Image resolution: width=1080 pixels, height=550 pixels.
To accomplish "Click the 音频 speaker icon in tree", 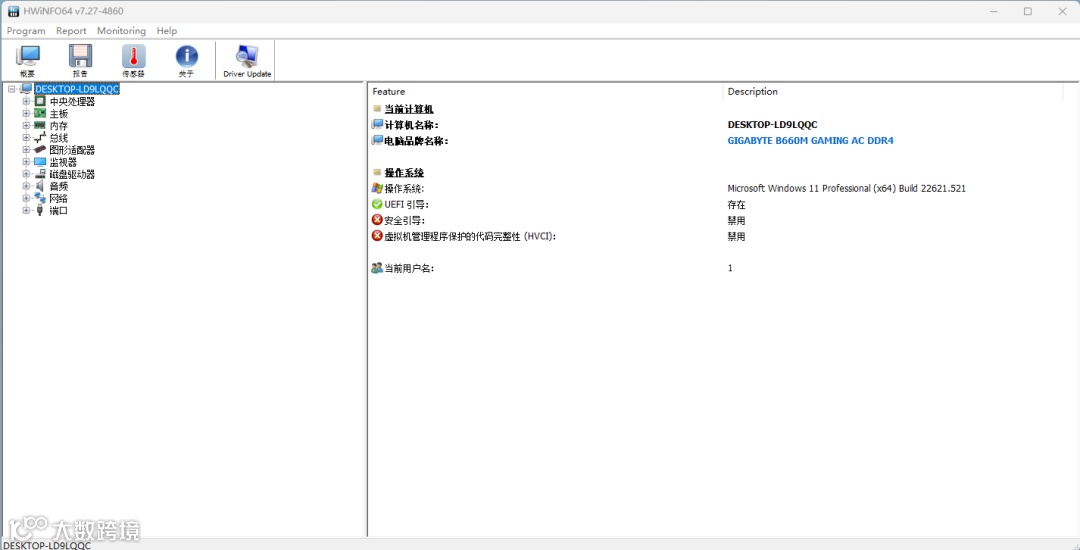I will coord(40,186).
